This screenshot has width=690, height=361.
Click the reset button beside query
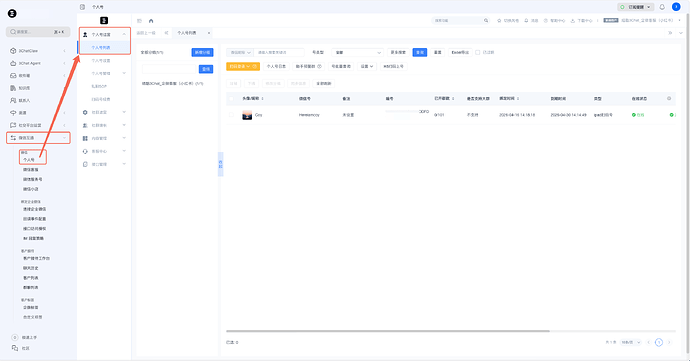click(x=437, y=52)
